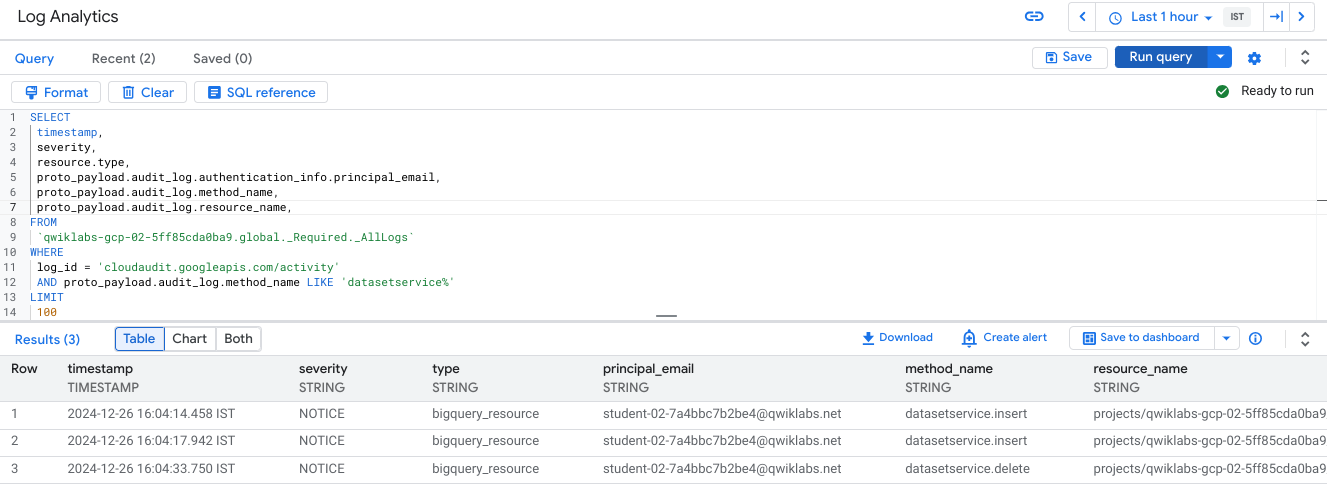Image resolution: width=1327 pixels, height=488 pixels.
Task: Save to dashboard button
Action: pos(1142,338)
